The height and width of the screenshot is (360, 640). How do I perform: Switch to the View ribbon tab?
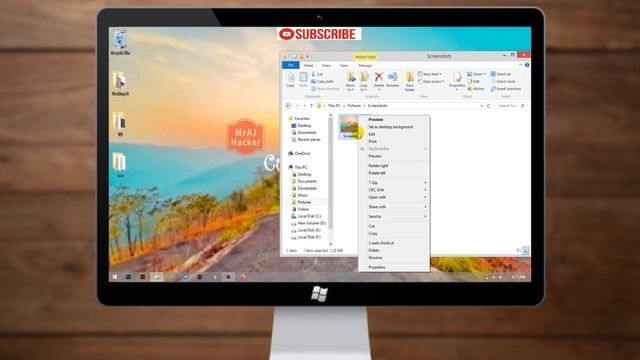pyautogui.click(x=344, y=65)
